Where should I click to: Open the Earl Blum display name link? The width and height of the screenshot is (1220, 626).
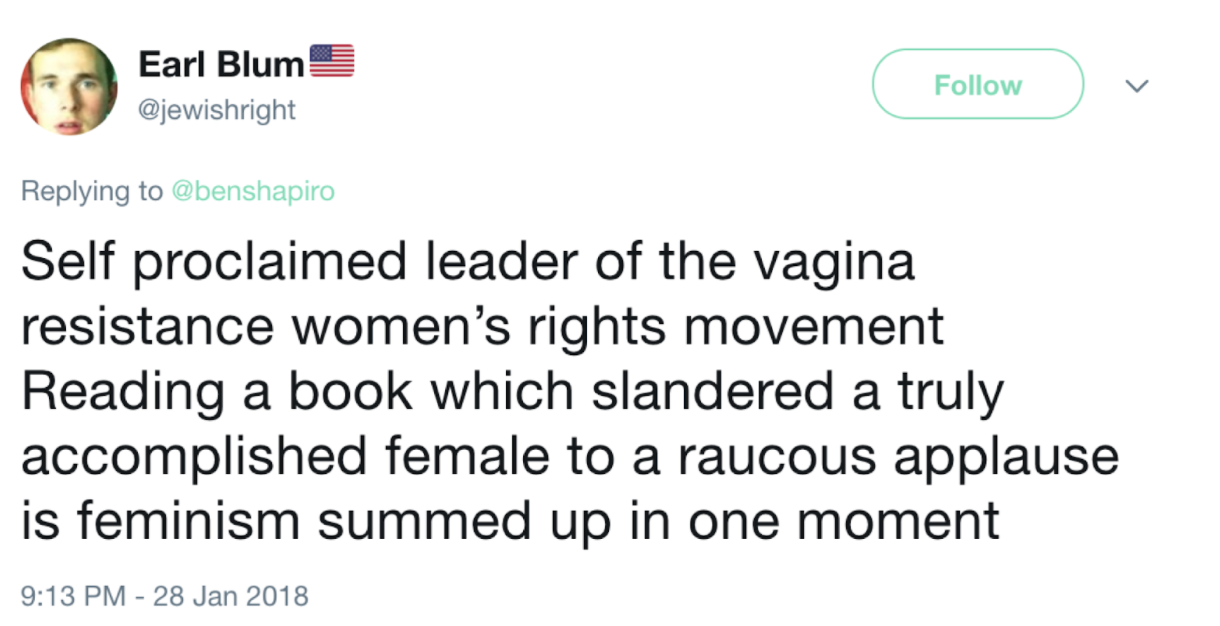click(221, 63)
